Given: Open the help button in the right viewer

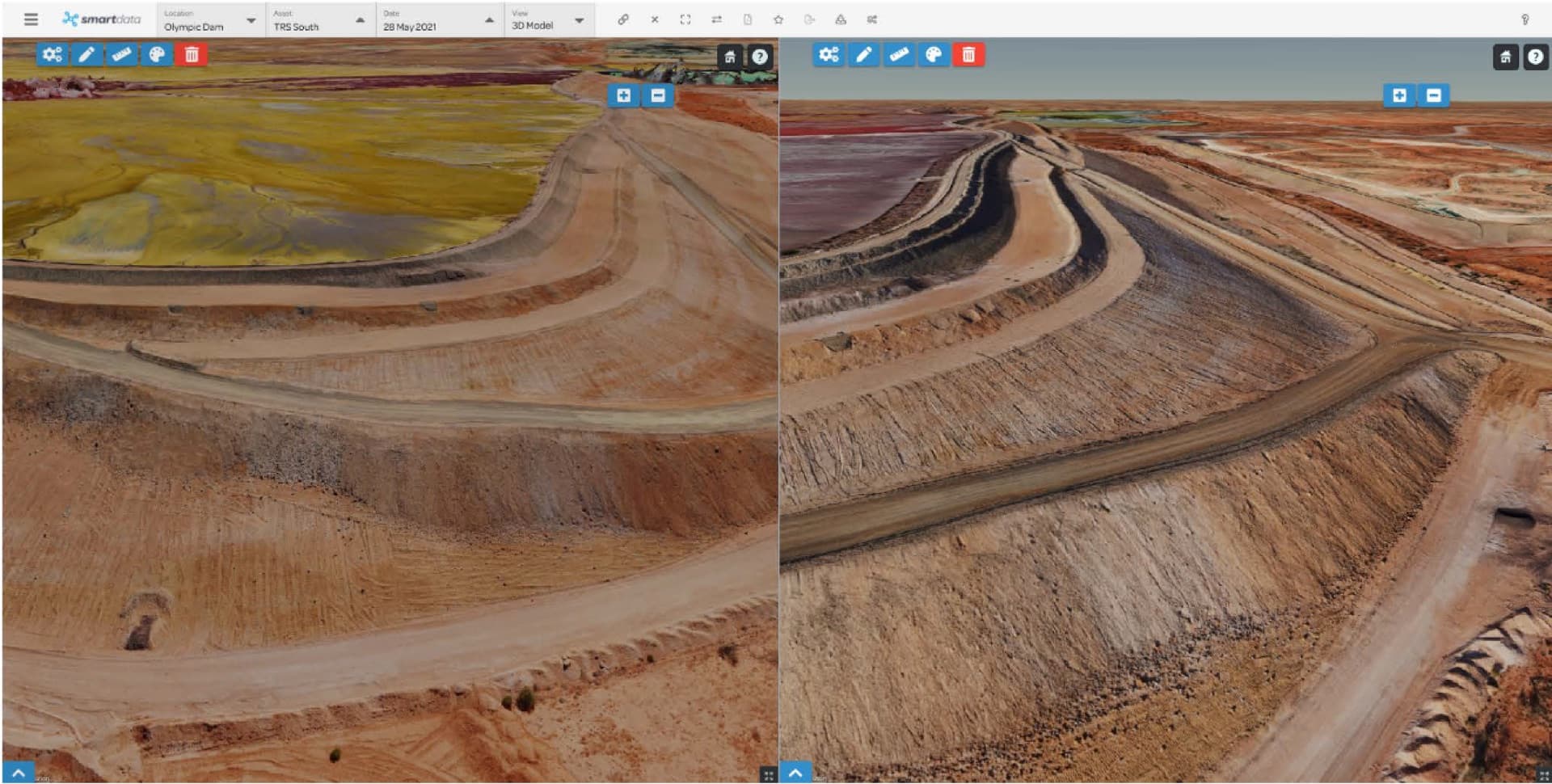Looking at the screenshot, I should pyautogui.click(x=1534, y=57).
